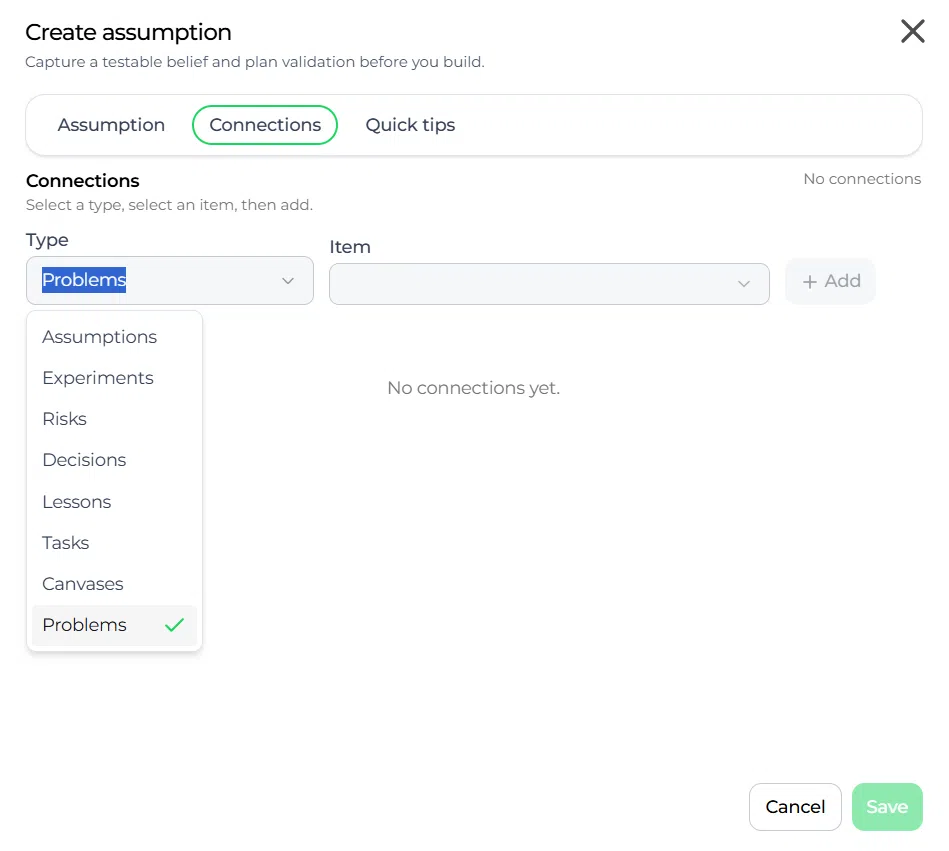Screen dimensions: 949x851
Task: Select Decisions in the type list
Action: 114,460
